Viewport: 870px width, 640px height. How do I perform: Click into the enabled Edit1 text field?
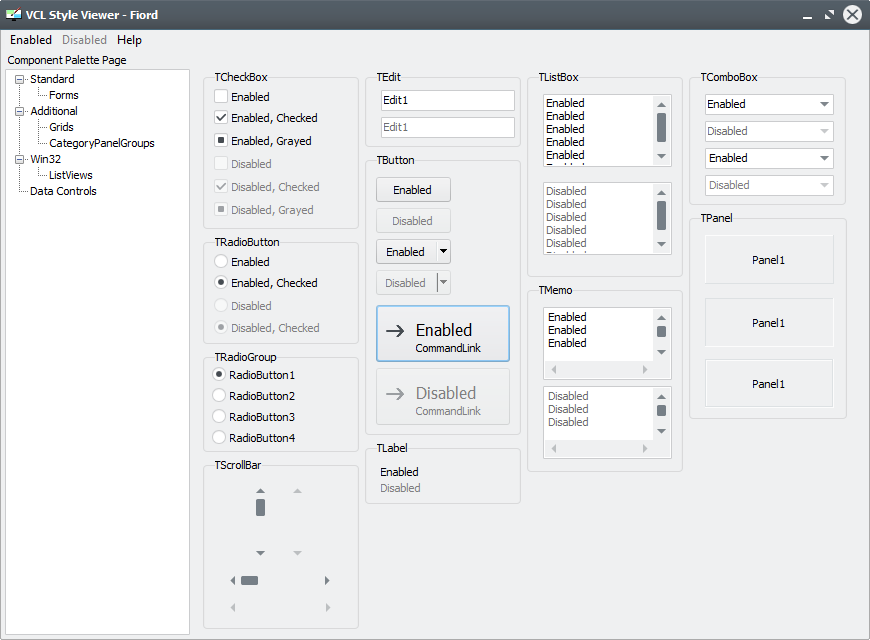(448, 100)
